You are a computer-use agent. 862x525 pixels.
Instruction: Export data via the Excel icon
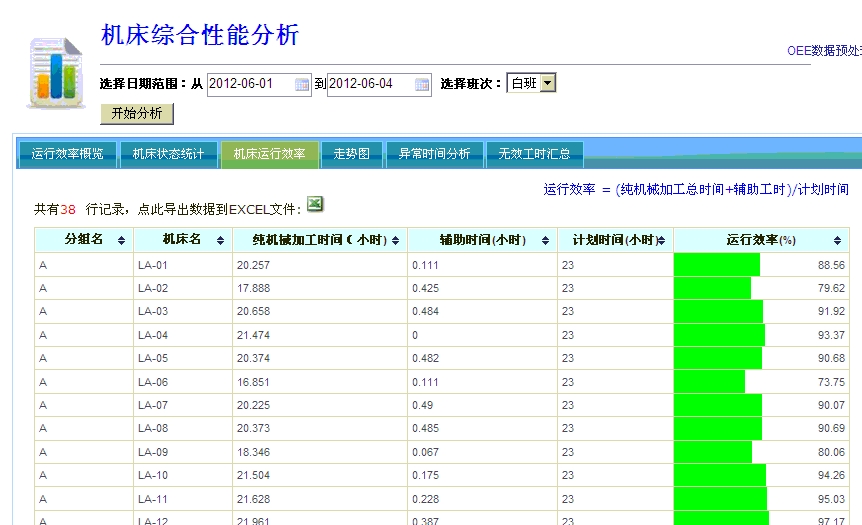[315, 204]
